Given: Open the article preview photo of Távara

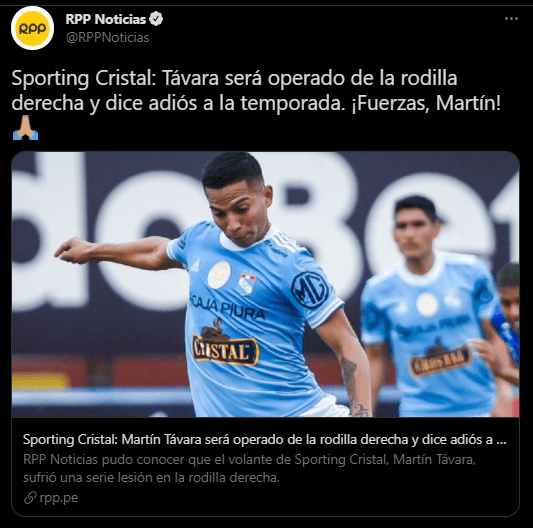Looking at the screenshot, I should tap(265, 285).
